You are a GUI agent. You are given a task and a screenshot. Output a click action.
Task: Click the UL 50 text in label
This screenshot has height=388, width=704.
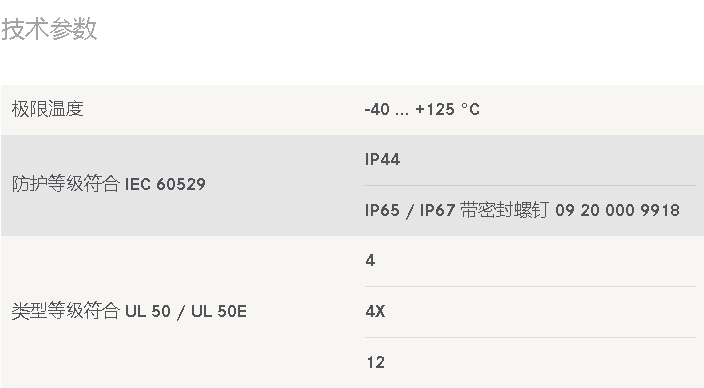[x=148, y=311]
